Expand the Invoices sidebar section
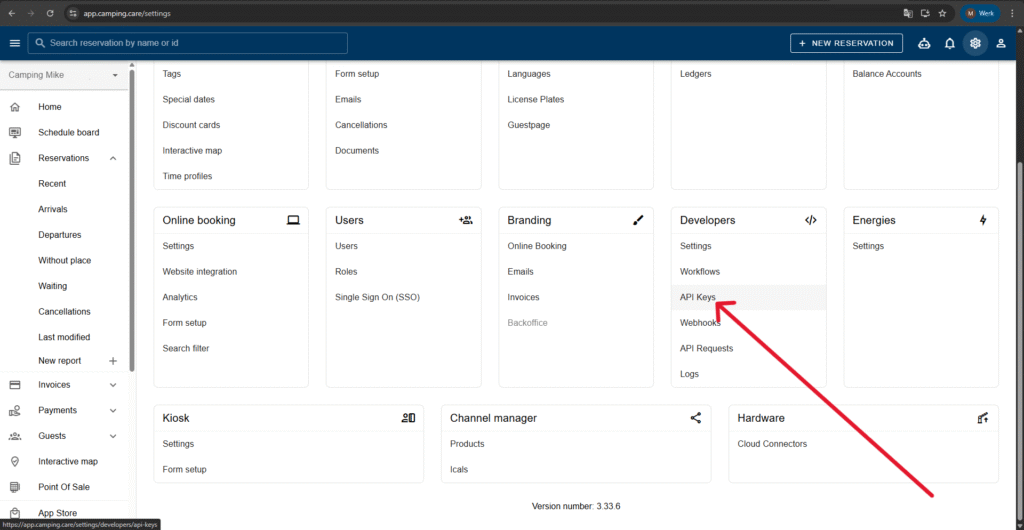1024x530 pixels. click(x=113, y=385)
